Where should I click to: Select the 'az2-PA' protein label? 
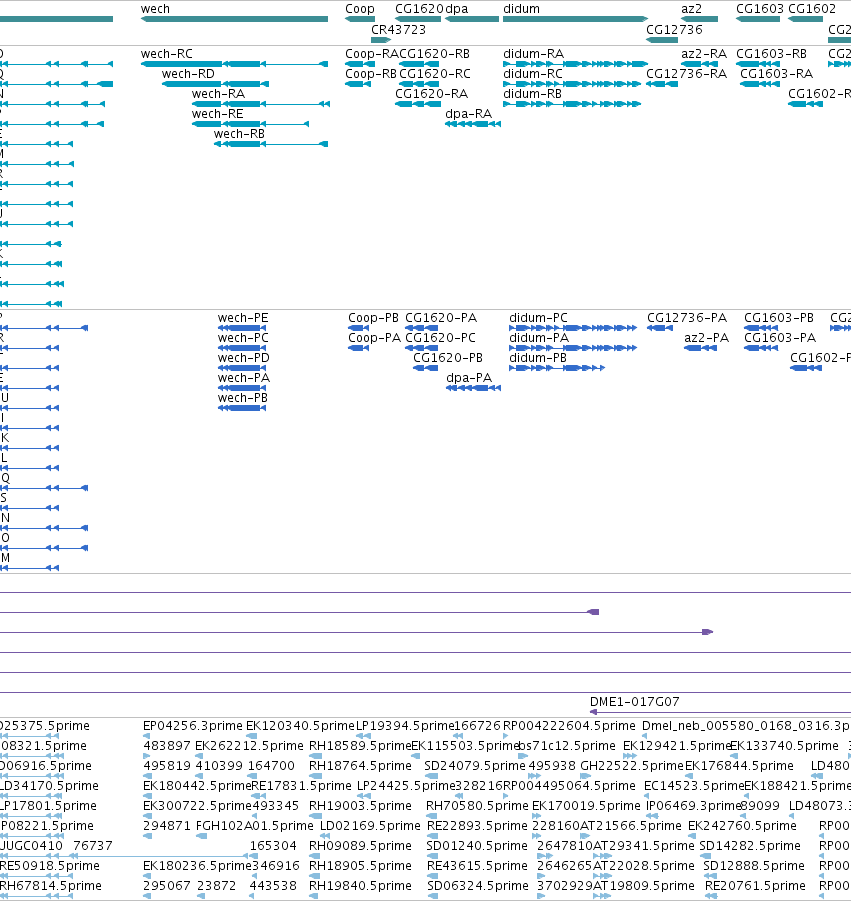[x=706, y=338]
